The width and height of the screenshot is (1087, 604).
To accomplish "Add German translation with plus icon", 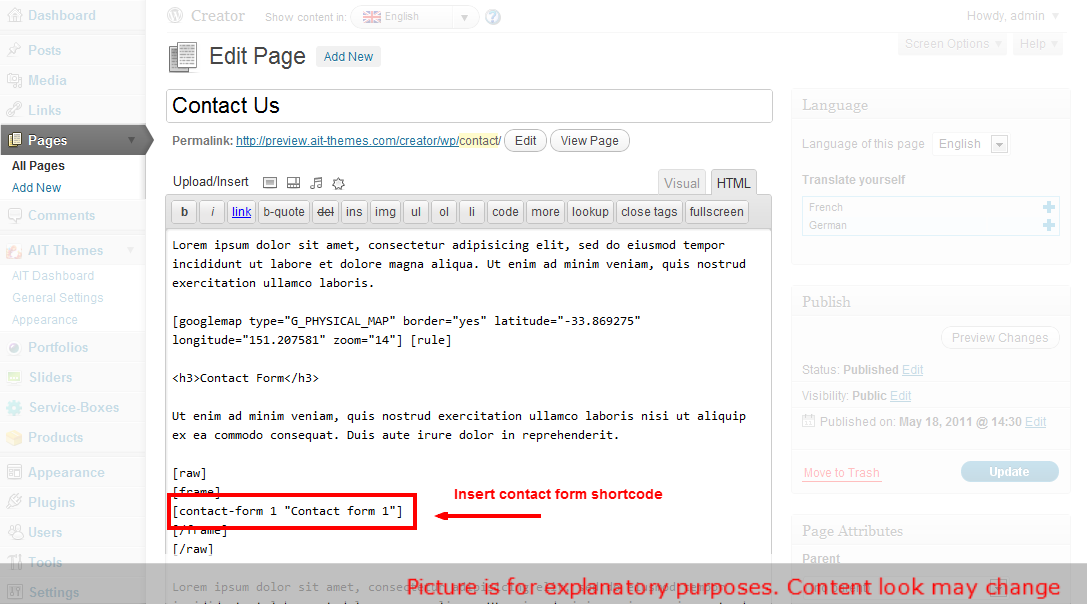I will (x=1048, y=225).
